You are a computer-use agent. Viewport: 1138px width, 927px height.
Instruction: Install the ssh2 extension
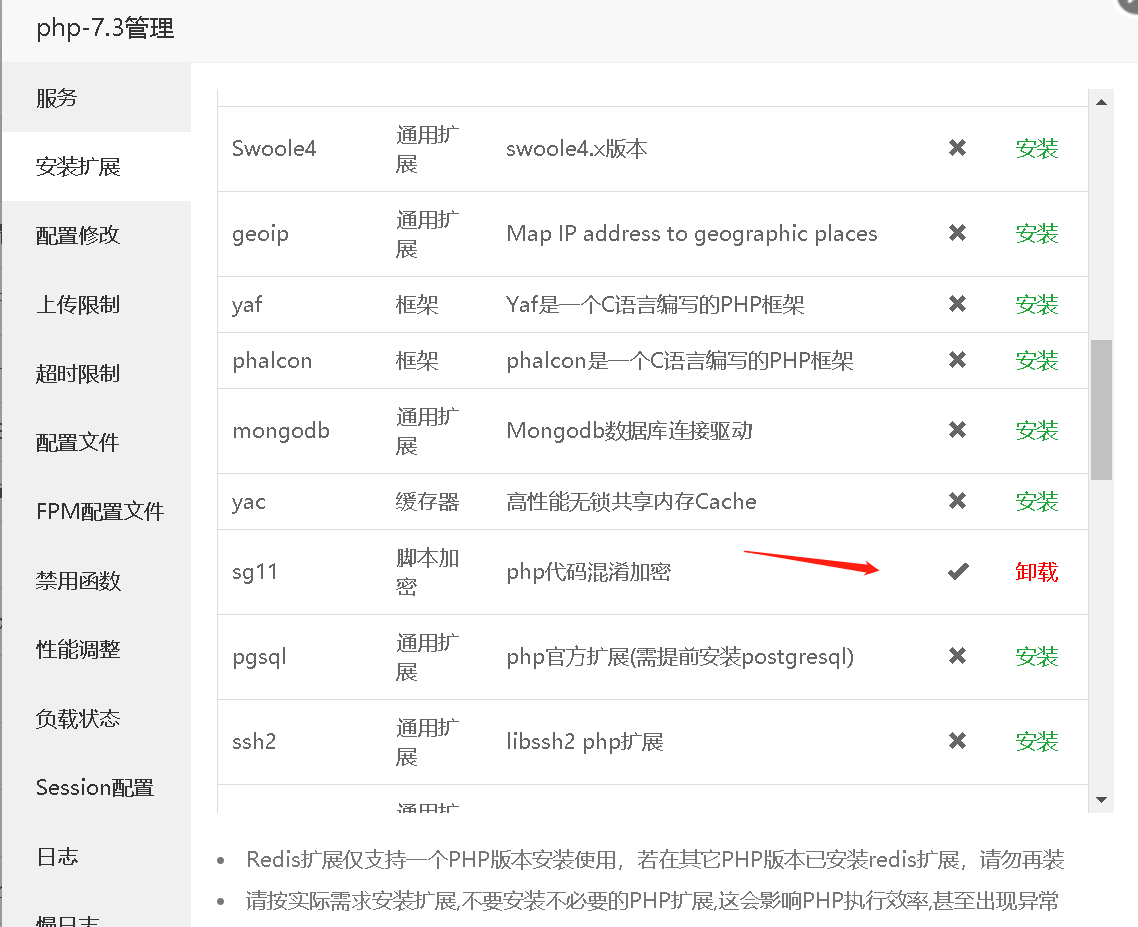1036,741
